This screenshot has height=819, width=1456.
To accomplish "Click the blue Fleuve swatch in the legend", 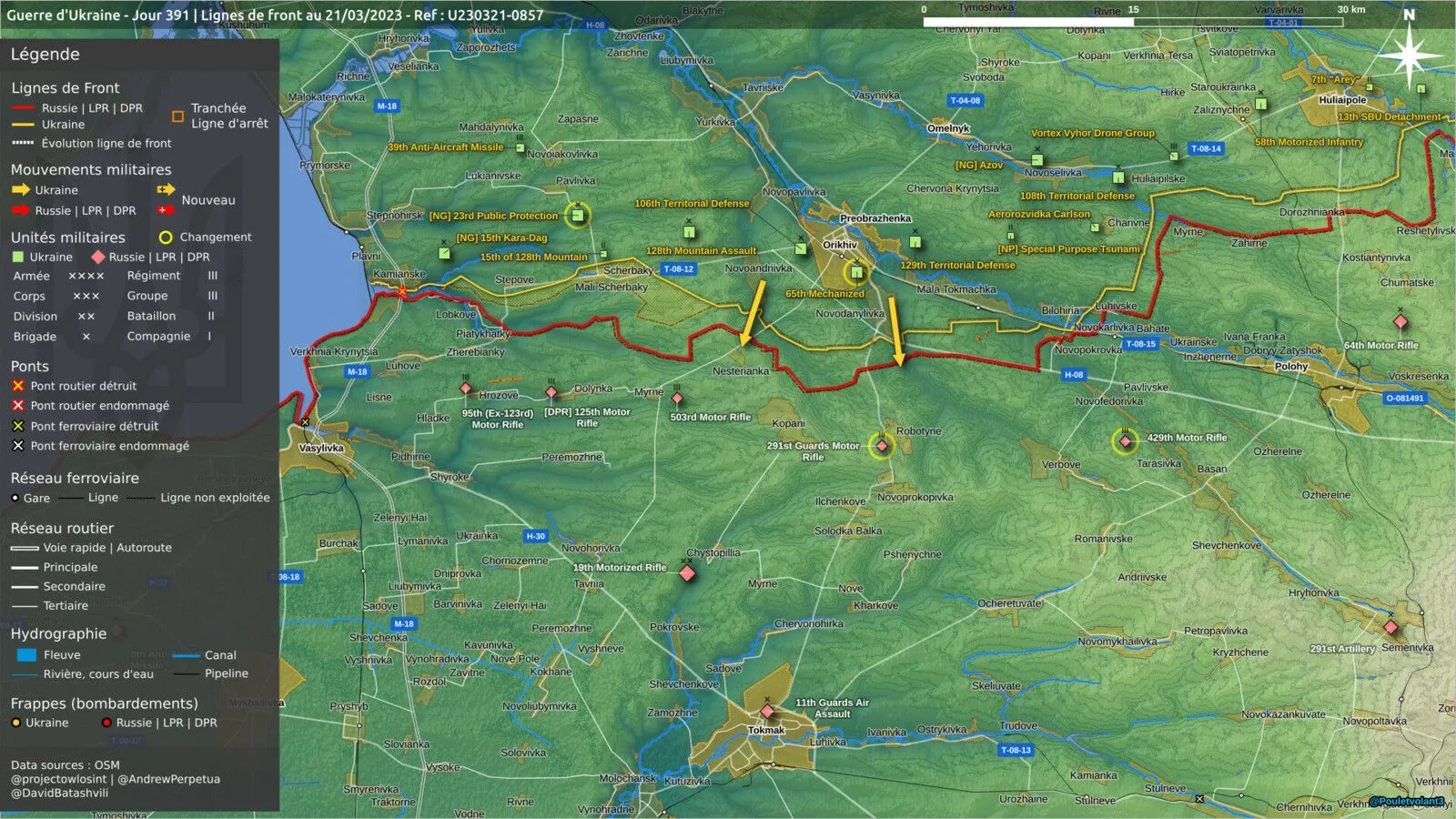I will click(27, 655).
